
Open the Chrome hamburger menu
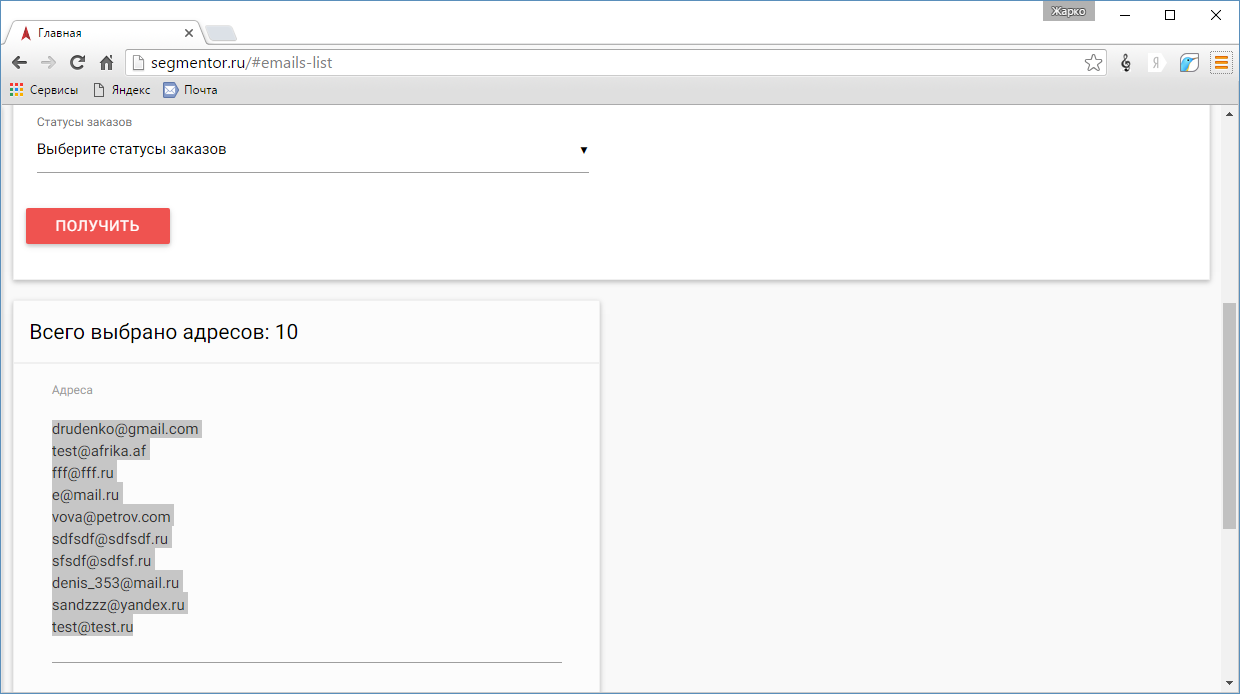click(x=1221, y=63)
